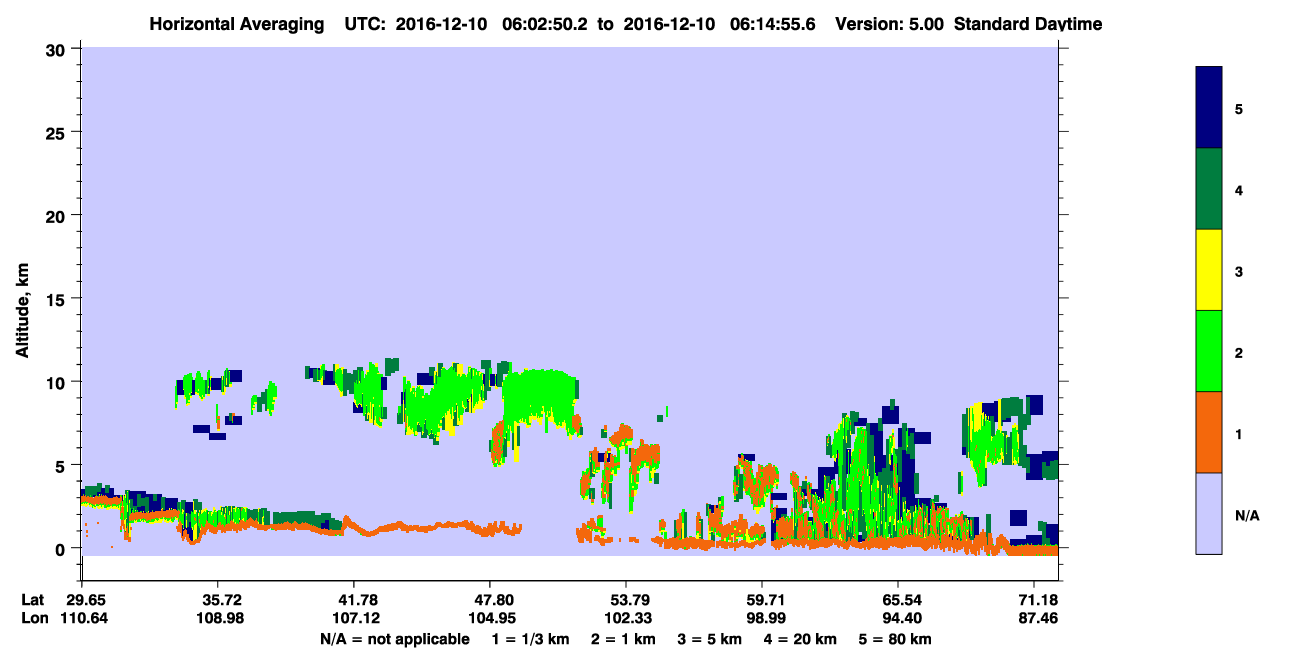Click the orange colorbar segment labeled 1
Viewport: 1300px width, 667px height.
coord(1209,432)
